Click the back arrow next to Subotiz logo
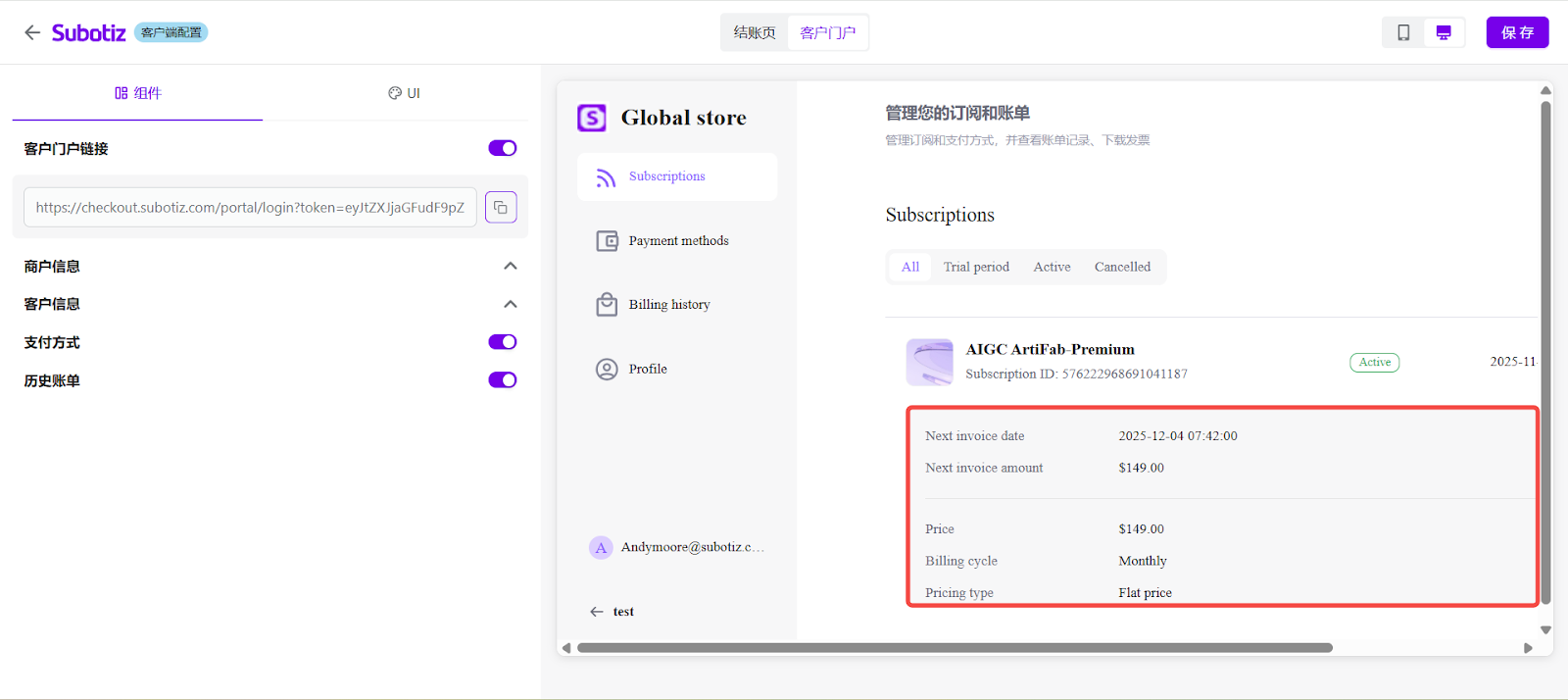The height and width of the screenshot is (700, 1568). click(x=32, y=32)
